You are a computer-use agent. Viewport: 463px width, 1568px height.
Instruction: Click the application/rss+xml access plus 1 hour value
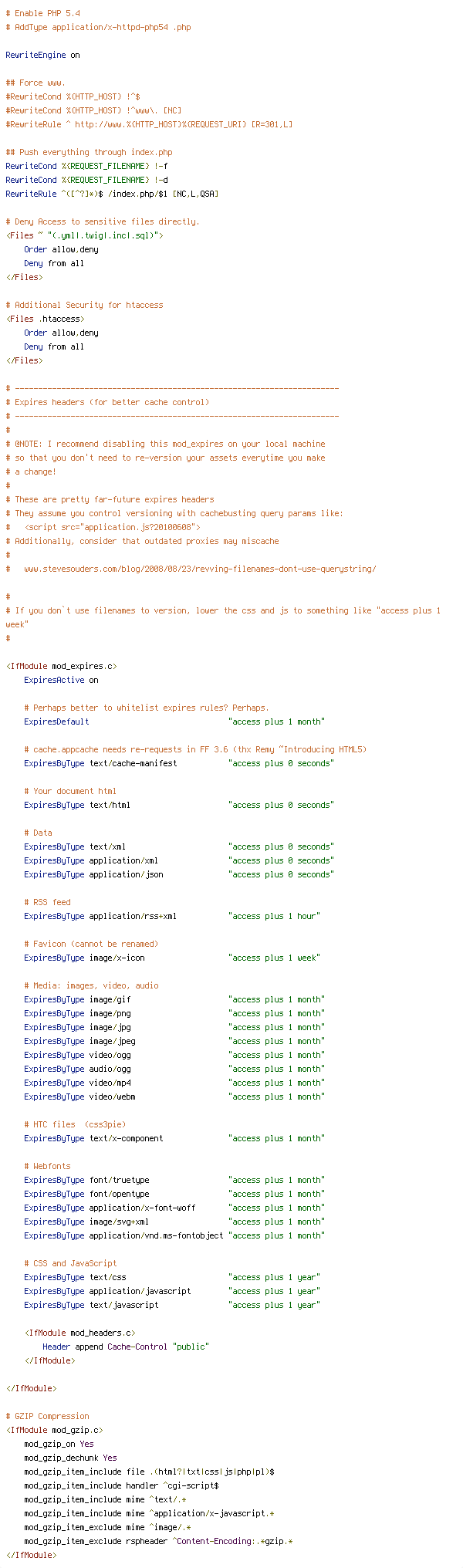[274, 916]
